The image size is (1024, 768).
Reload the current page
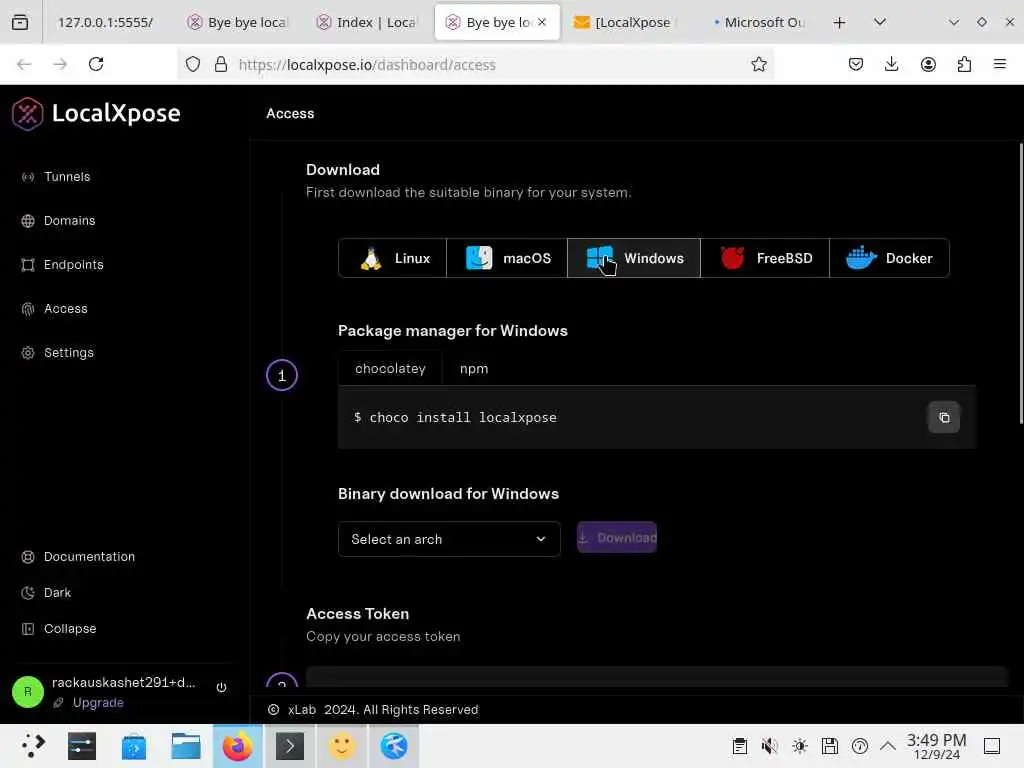[96, 64]
